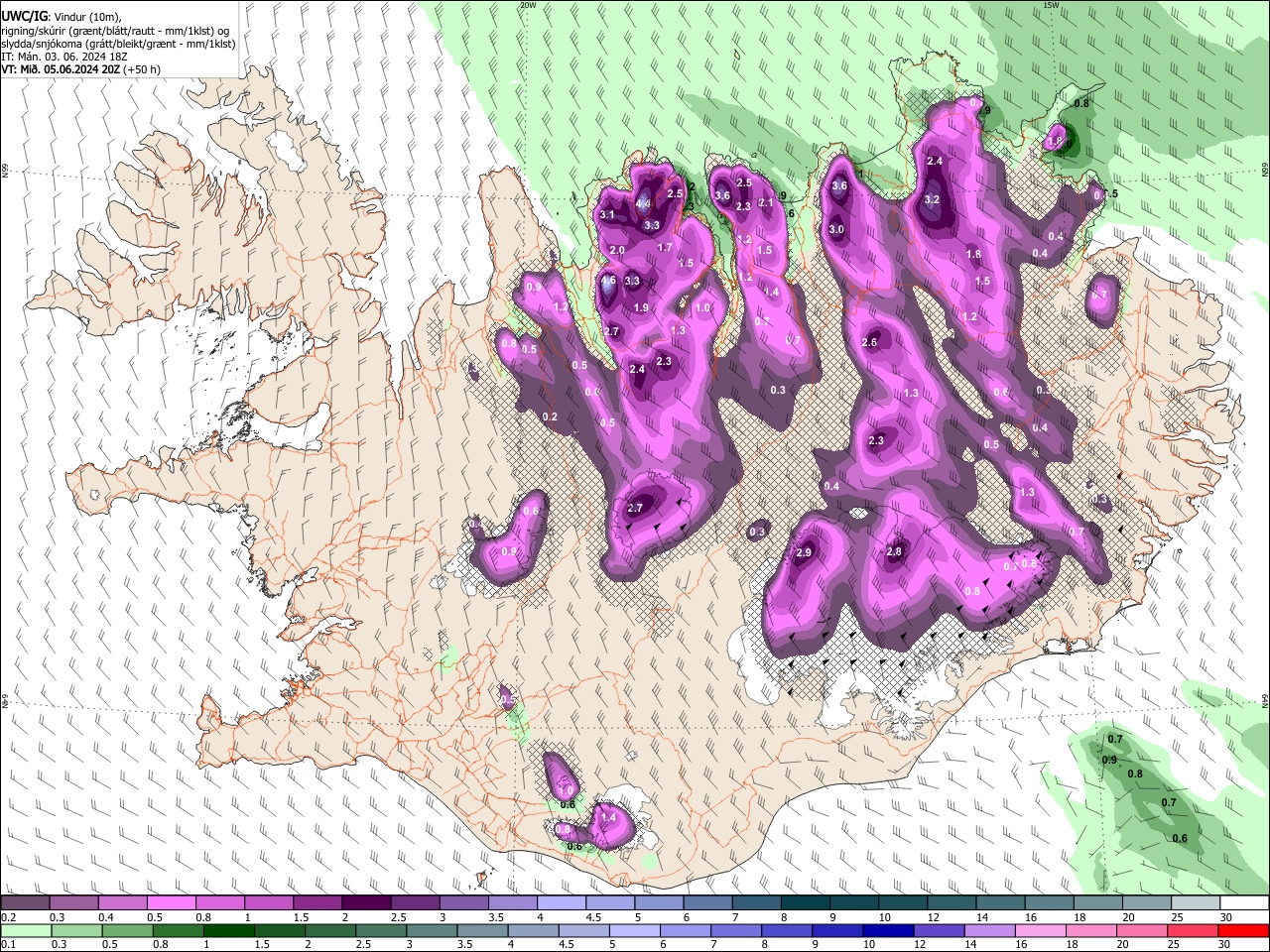Screen dimensions: 1270x952
Task: Select the dark teal swatch between 8 and 9, top legend row
Action: click(x=806, y=903)
